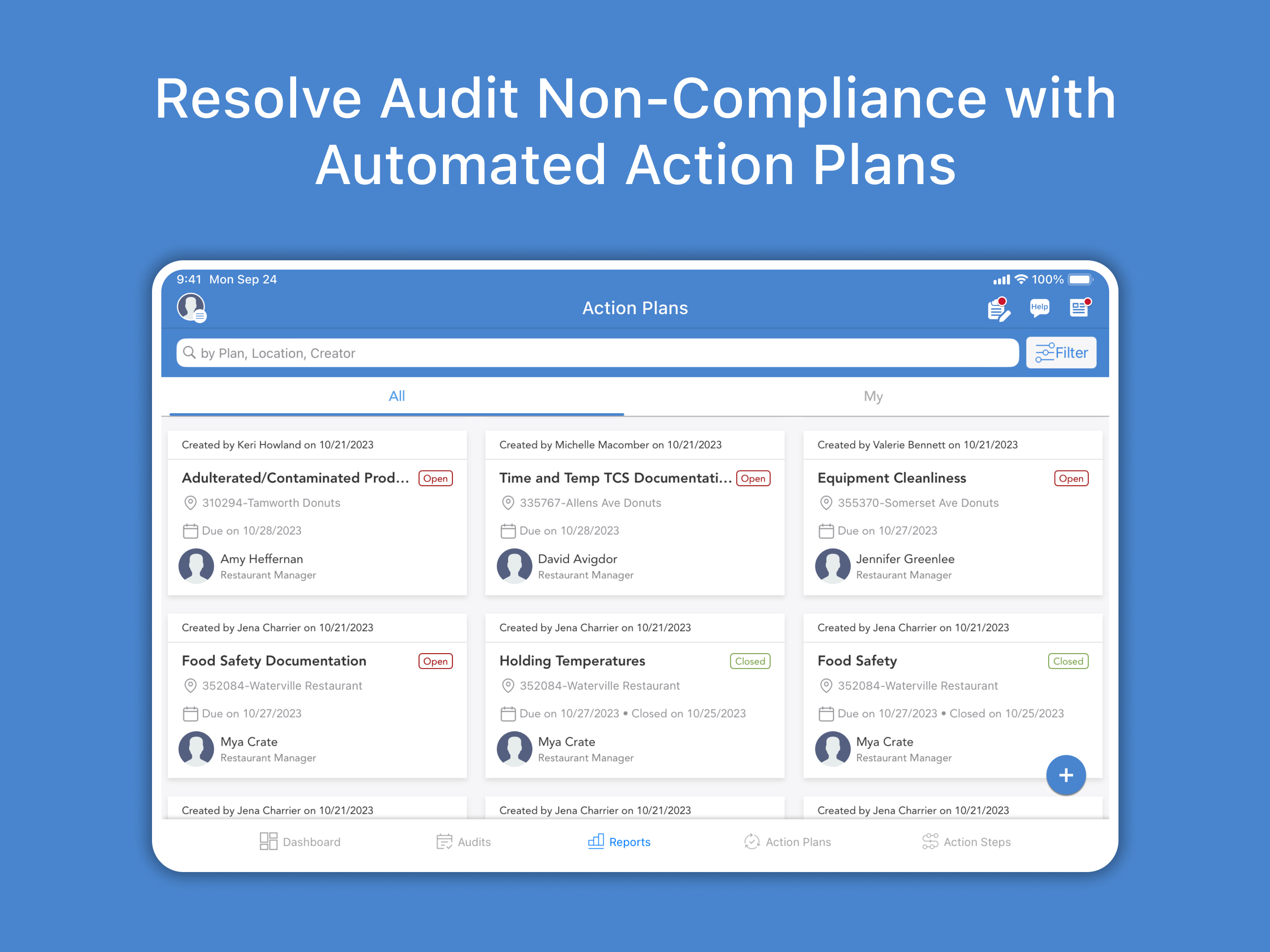Focus the Plan, Location, Creator search field
The image size is (1270, 952).
[x=597, y=352]
